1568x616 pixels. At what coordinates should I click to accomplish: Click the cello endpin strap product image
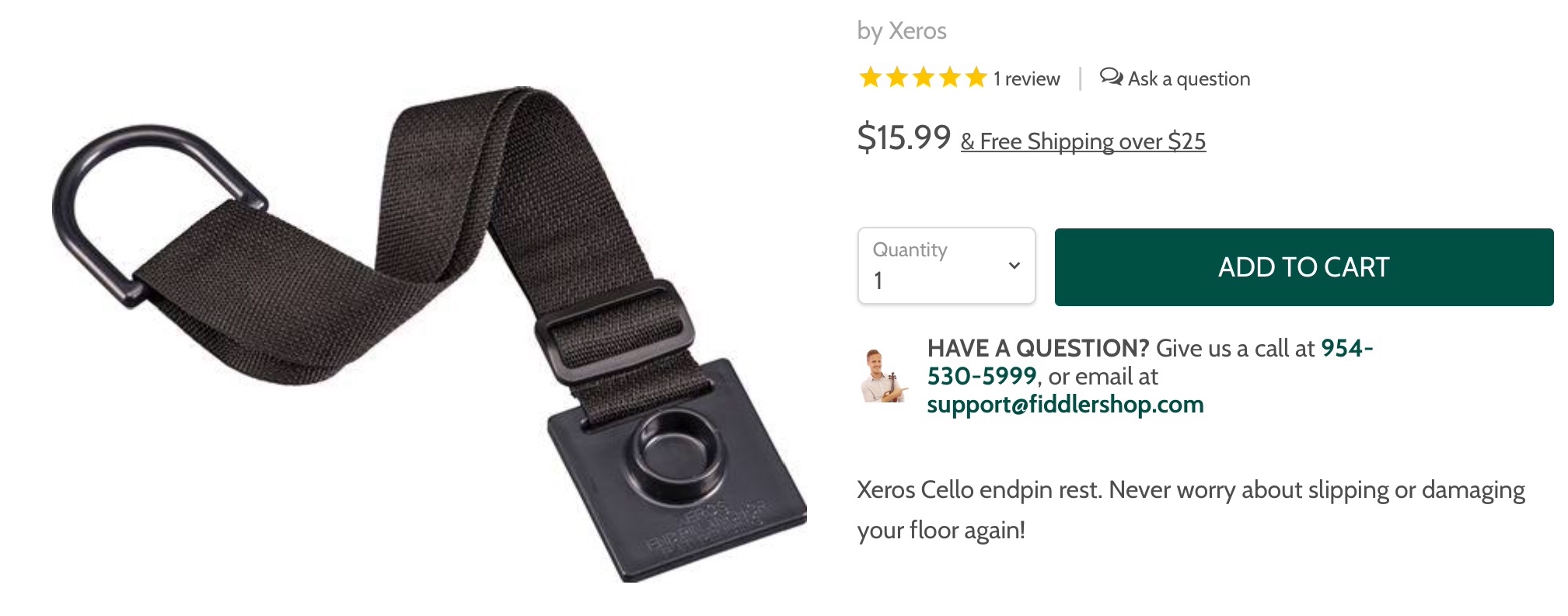click(x=429, y=334)
